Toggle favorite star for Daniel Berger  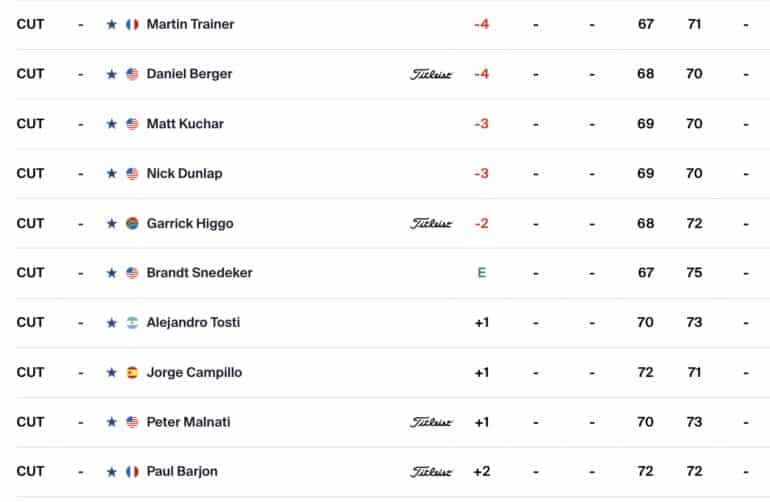tap(111, 74)
